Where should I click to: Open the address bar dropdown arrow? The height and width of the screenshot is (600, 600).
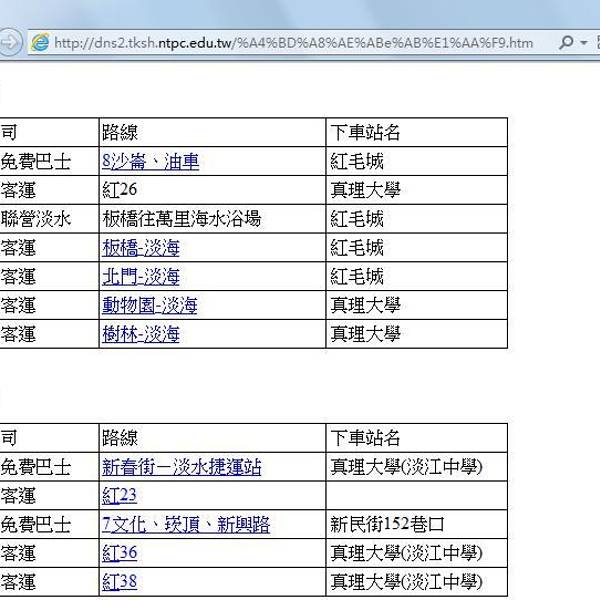(583, 43)
